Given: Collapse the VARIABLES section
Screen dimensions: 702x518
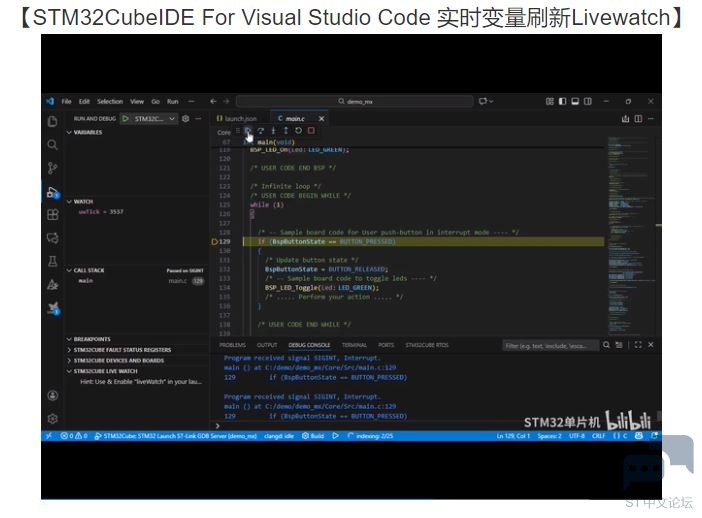Looking at the screenshot, I should click(88, 132).
